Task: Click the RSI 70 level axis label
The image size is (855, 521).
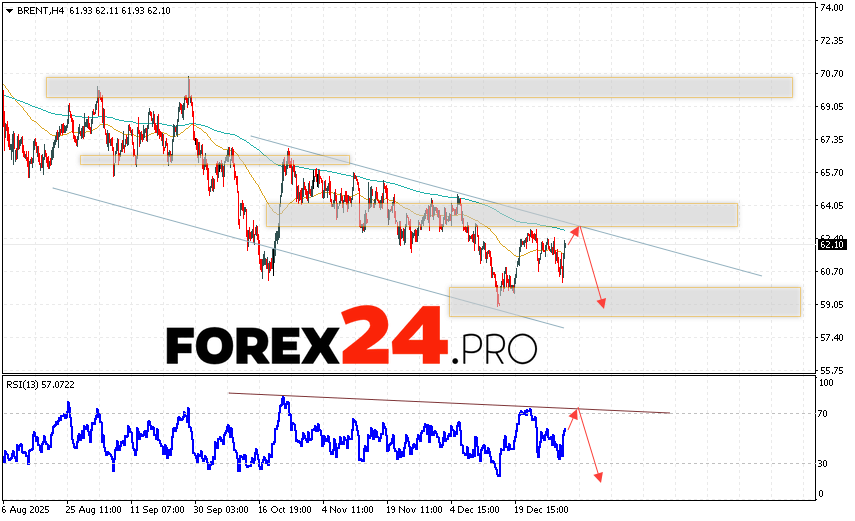Action: [826, 413]
